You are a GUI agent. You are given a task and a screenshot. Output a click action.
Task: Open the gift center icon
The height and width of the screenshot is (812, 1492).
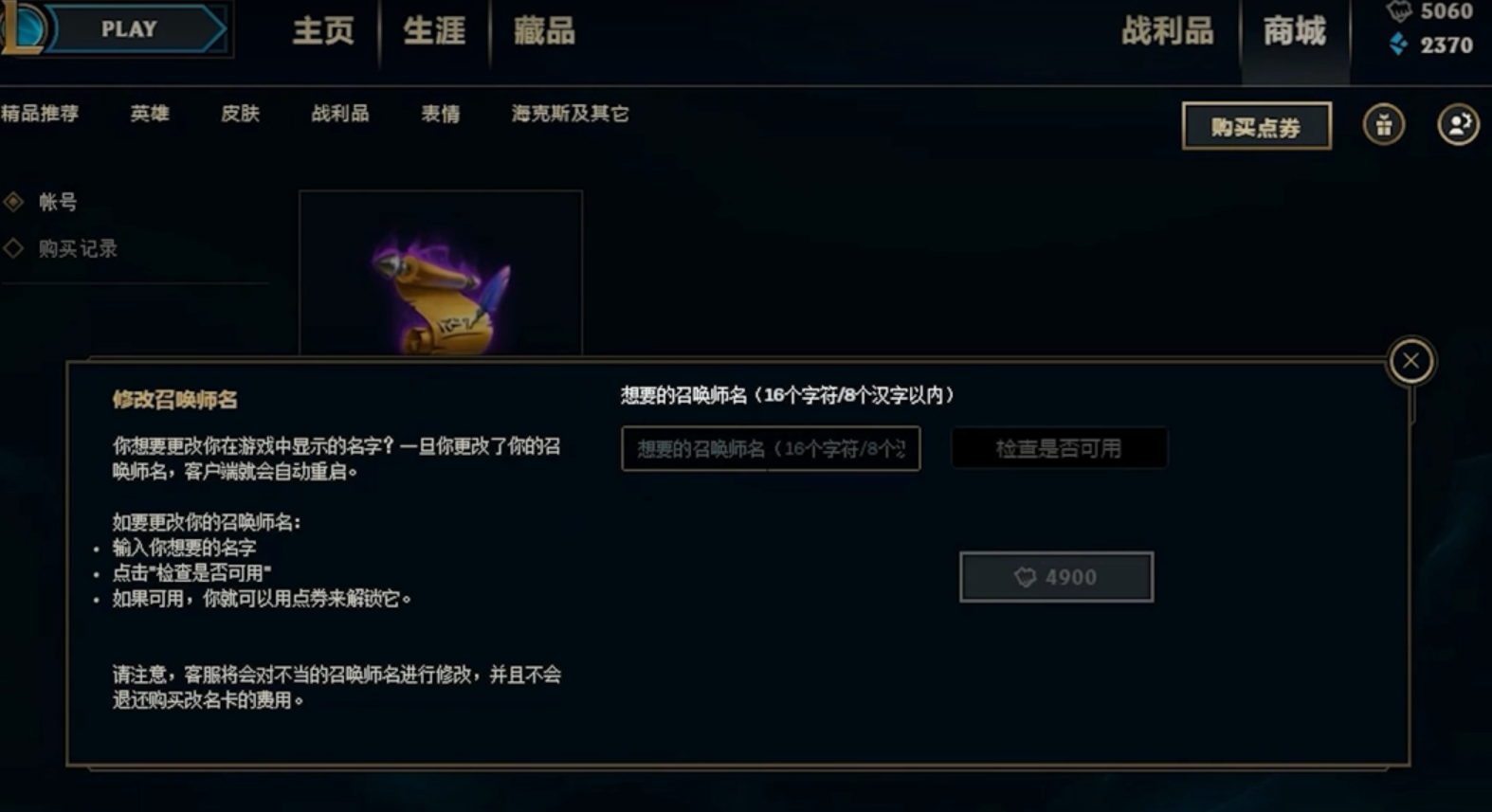tap(1384, 125)
